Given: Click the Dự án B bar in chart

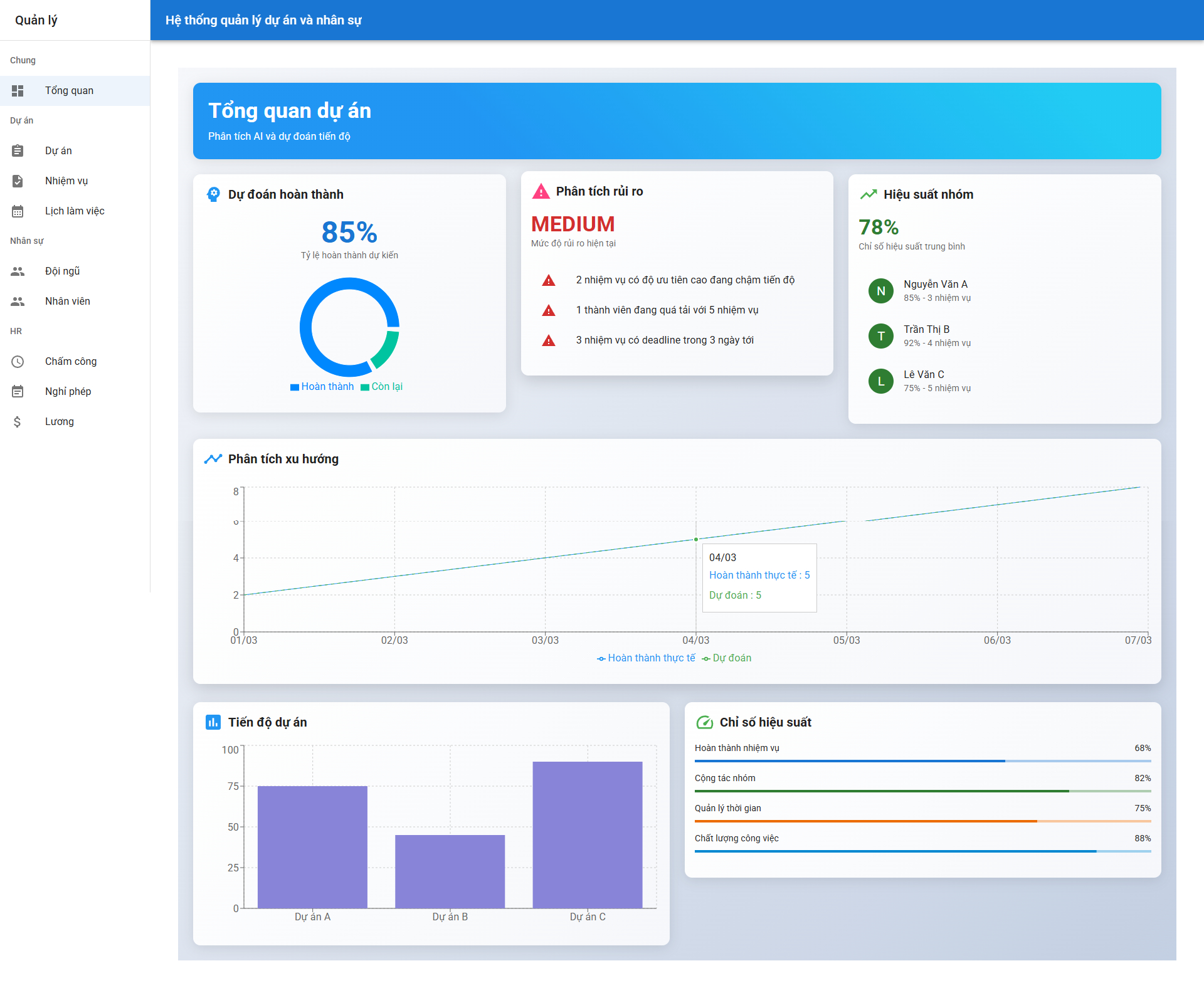Looking at the screenshot, I should (x=450, y=871).
